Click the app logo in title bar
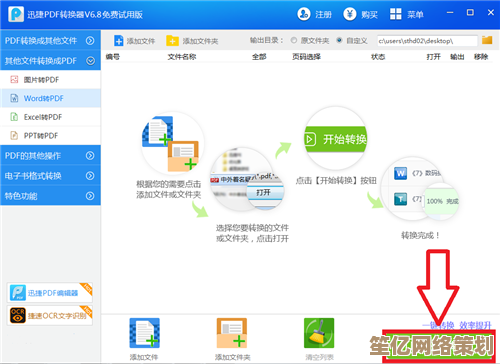 tap(16, 14)
